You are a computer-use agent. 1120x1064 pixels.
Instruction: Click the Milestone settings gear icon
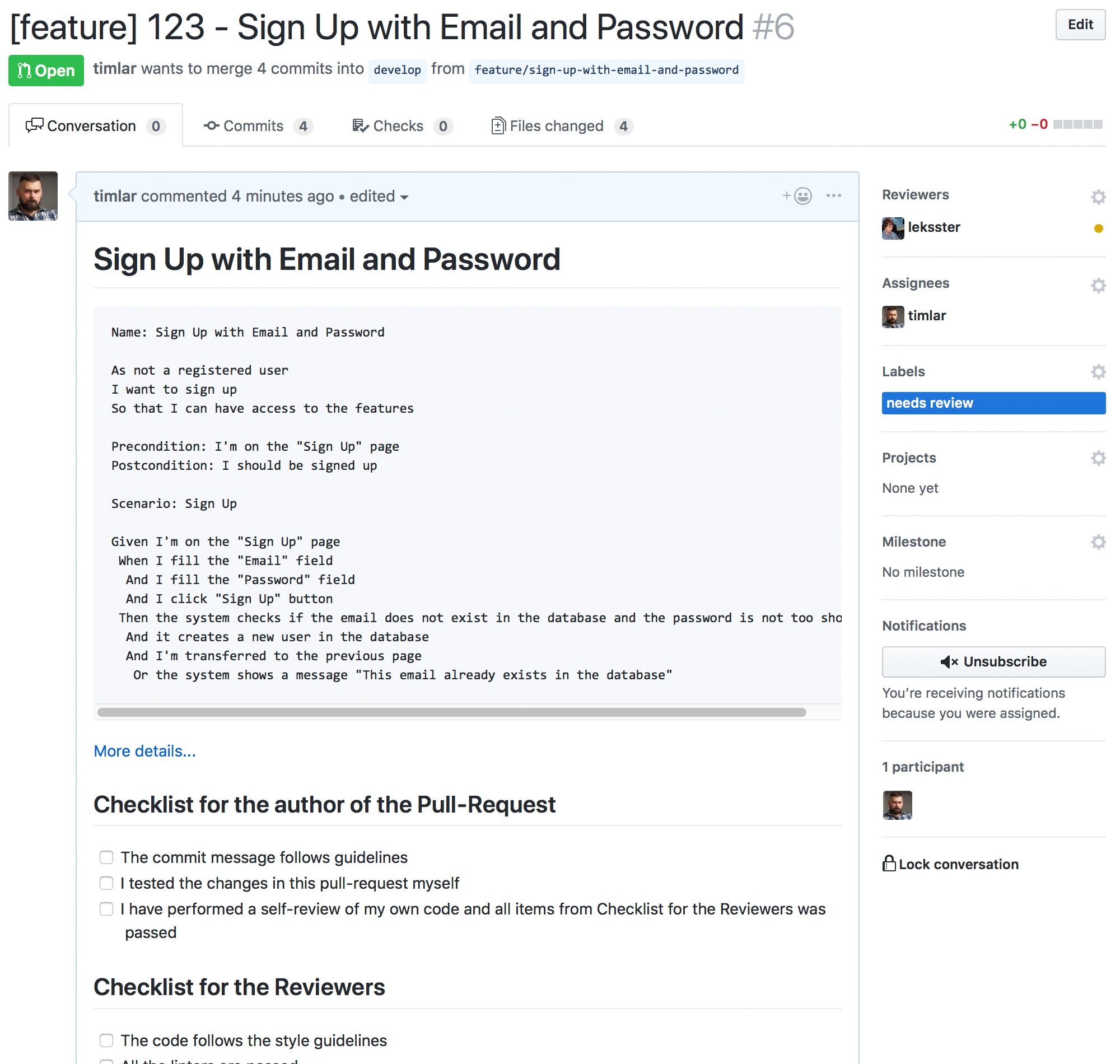(1099, 541)
